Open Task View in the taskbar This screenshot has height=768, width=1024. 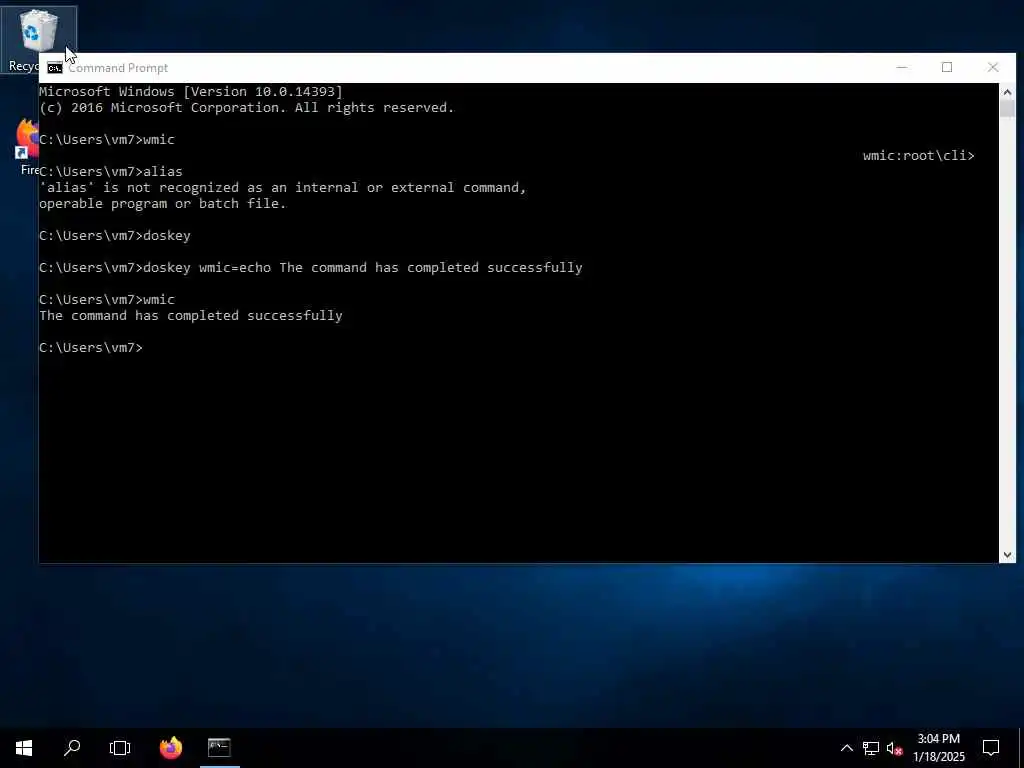120,748
